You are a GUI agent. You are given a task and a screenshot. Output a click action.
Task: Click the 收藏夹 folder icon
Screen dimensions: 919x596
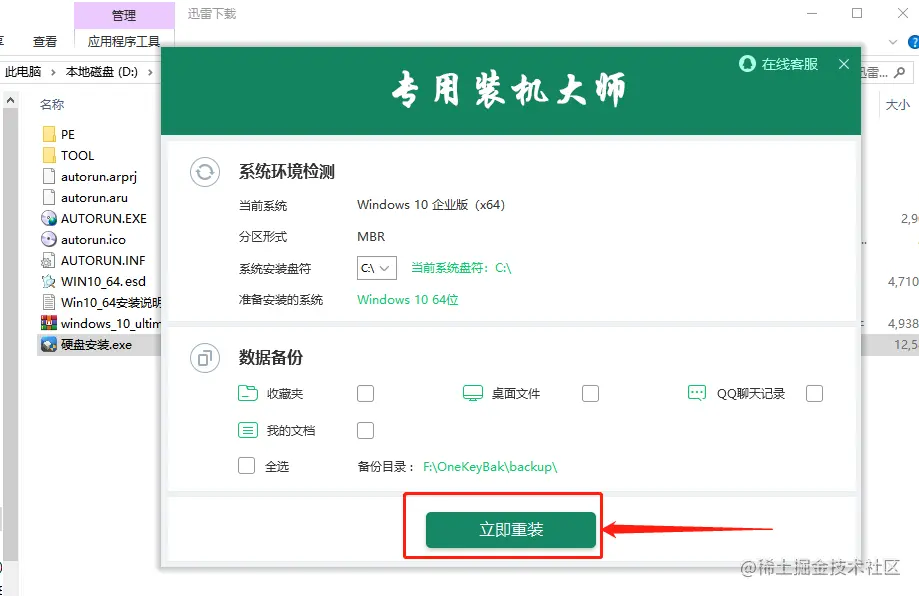click(248, 393)
